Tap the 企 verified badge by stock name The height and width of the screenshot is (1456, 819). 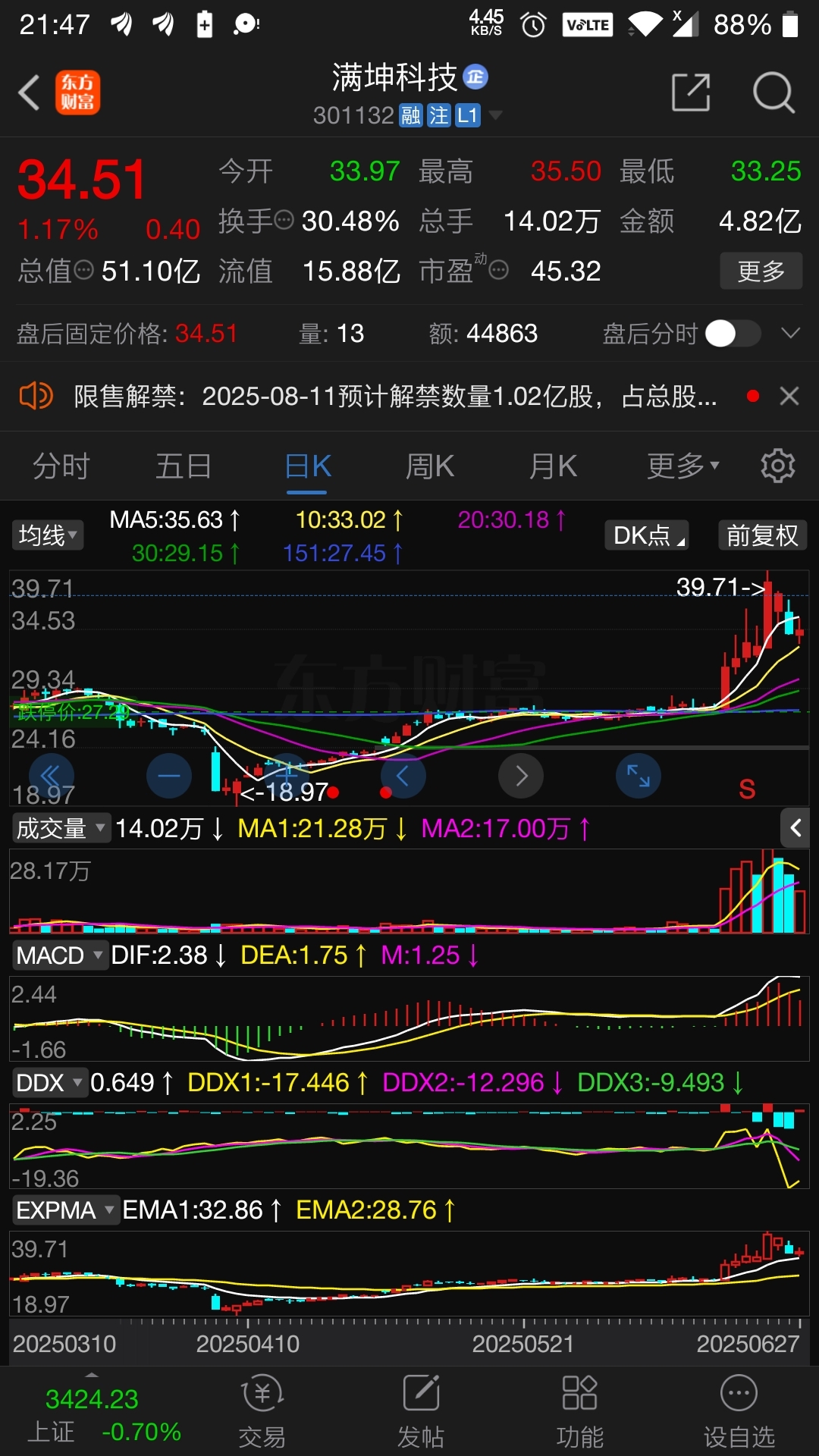click(x=475, y=77)
